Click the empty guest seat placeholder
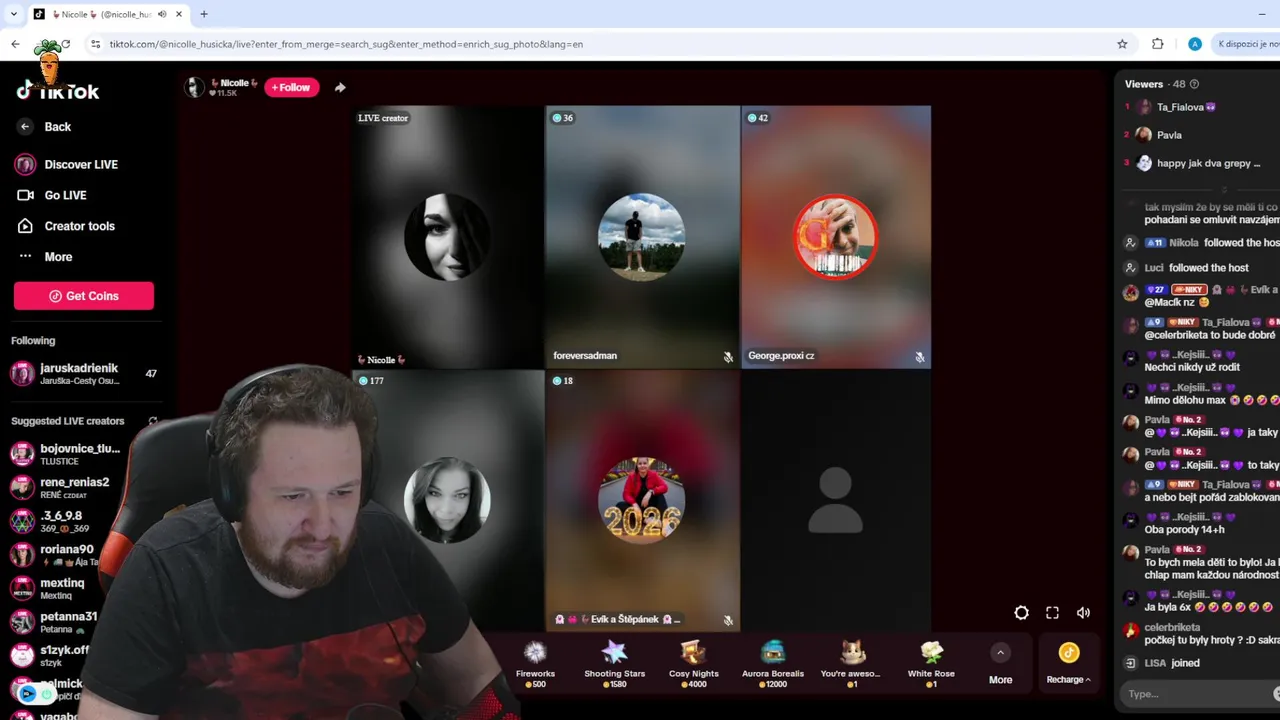This screenshot has height=720, width=1280. coord(835,500)
